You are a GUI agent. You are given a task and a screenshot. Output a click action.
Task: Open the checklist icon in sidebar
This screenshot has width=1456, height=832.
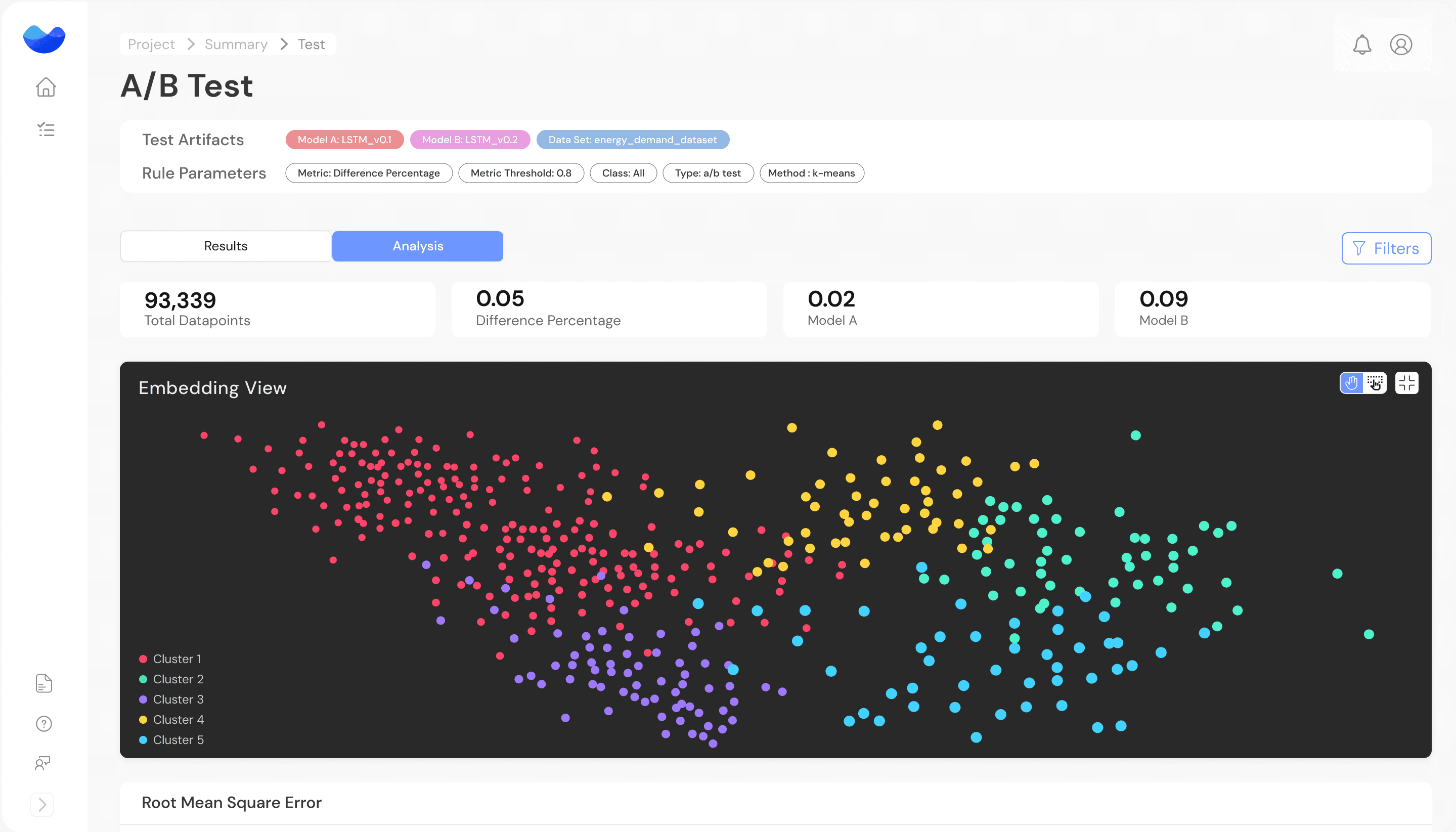[46, 129]
